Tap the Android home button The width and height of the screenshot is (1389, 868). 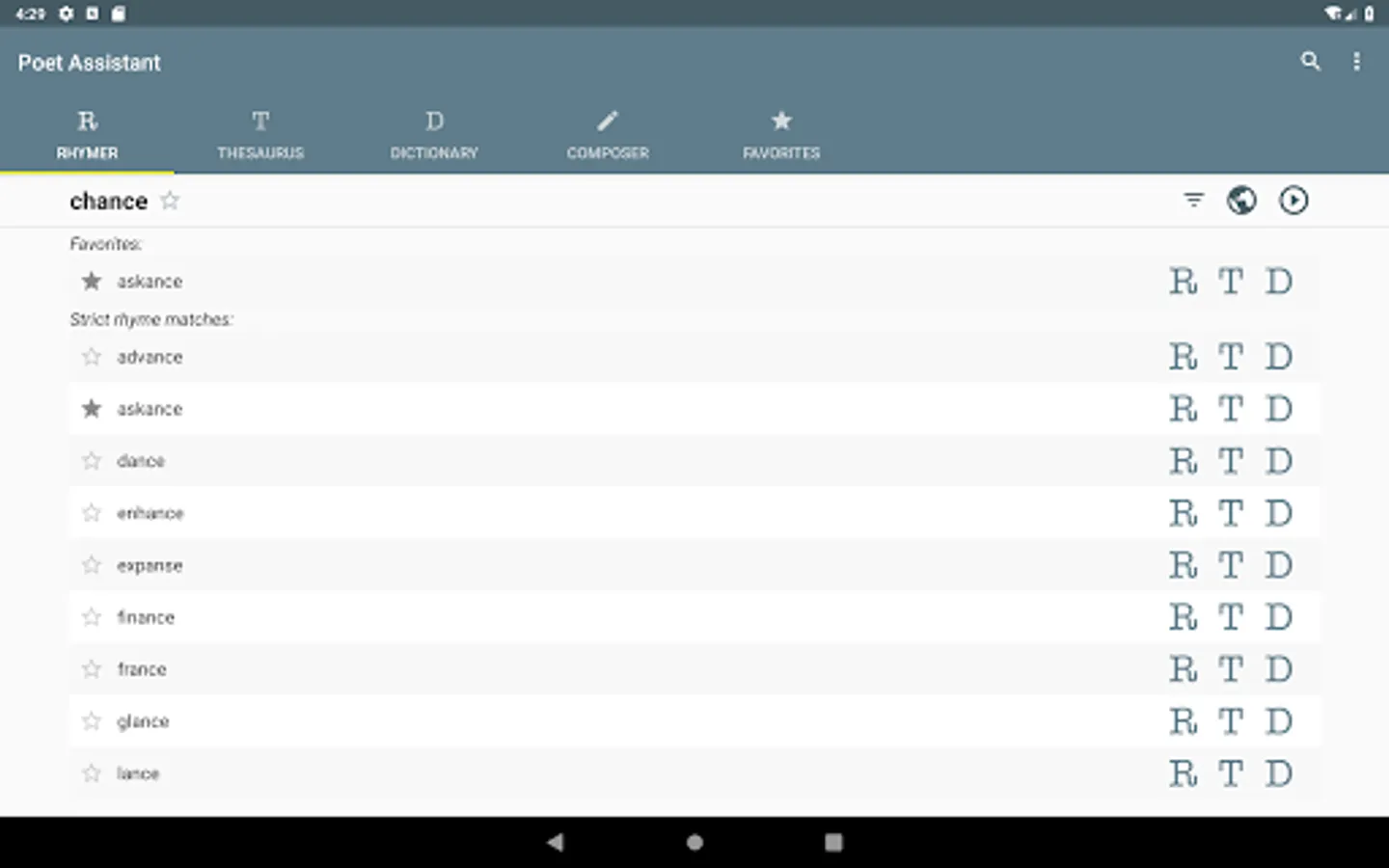point(694,842)
